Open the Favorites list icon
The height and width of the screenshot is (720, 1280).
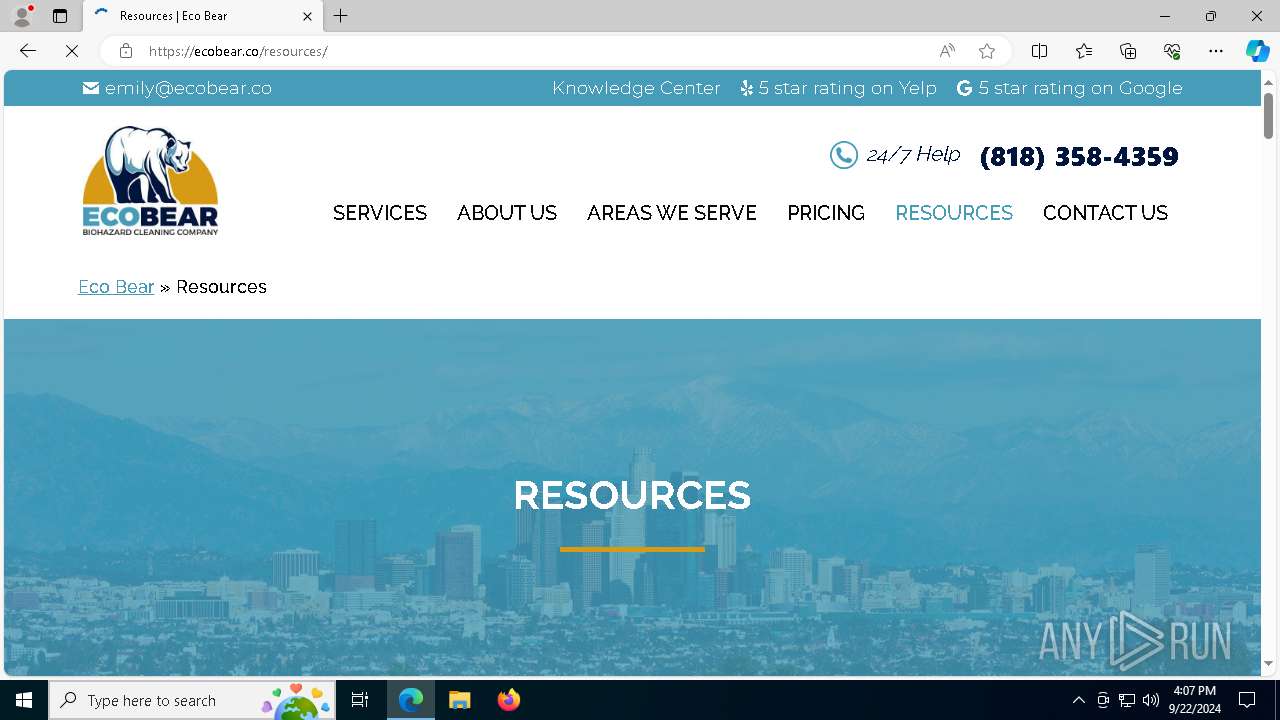[1084, 51]
